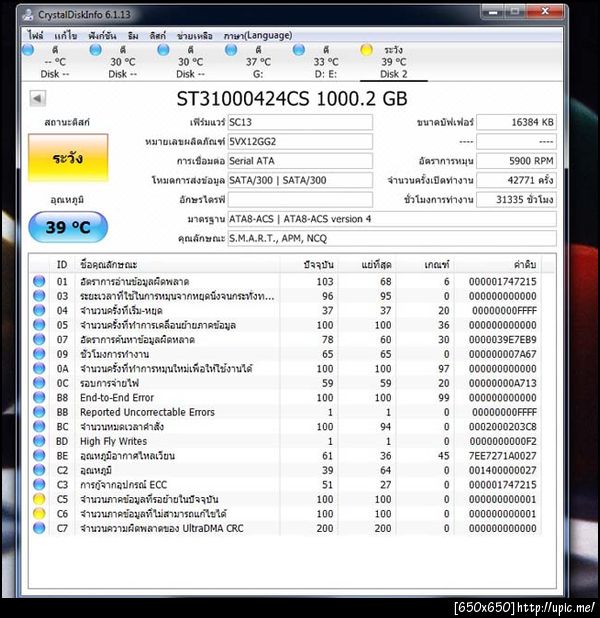Image resolution: width=600 pixels, height=618 pixels.
Task: Click the power on count field 42771
Action: (516, 180)
